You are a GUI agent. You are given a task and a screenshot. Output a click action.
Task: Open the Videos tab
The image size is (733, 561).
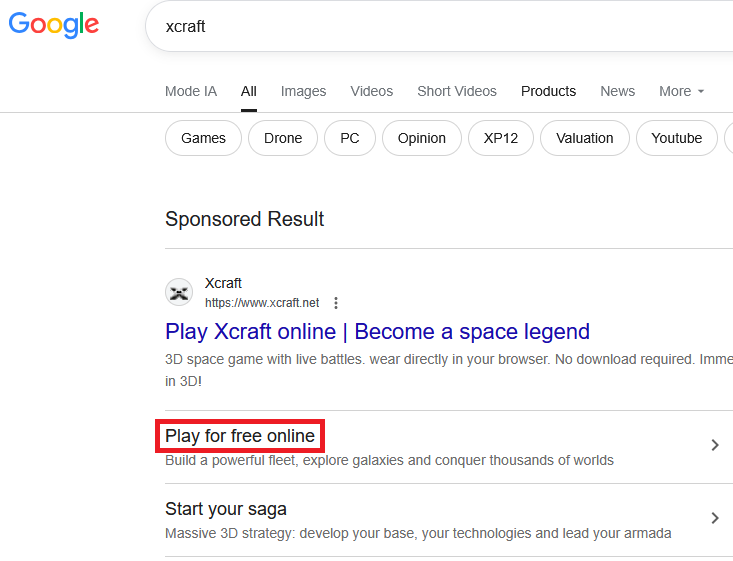[372, 91]
